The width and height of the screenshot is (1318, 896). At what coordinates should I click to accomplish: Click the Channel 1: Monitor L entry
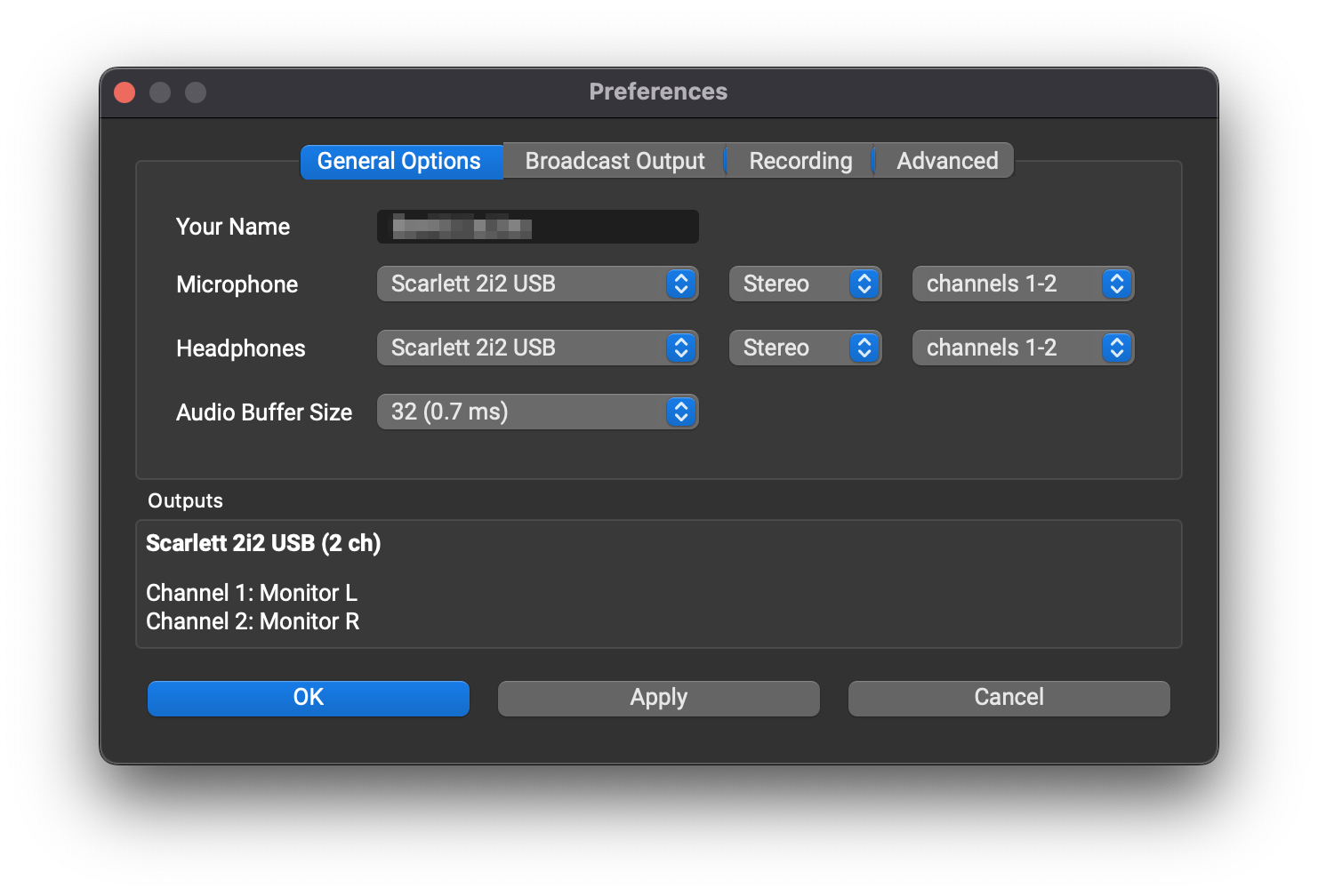[252, 593]
